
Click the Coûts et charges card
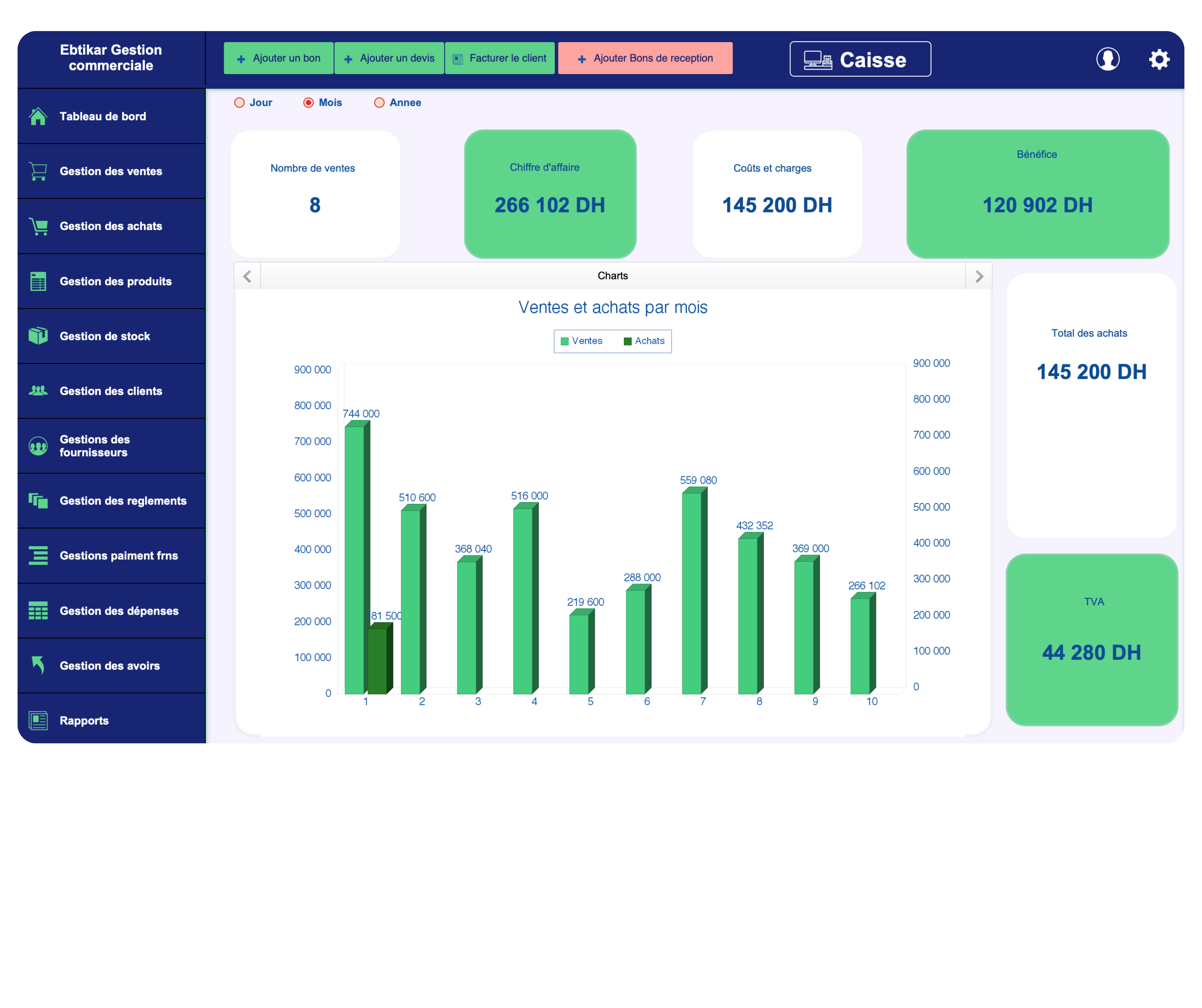coord(777,194)
